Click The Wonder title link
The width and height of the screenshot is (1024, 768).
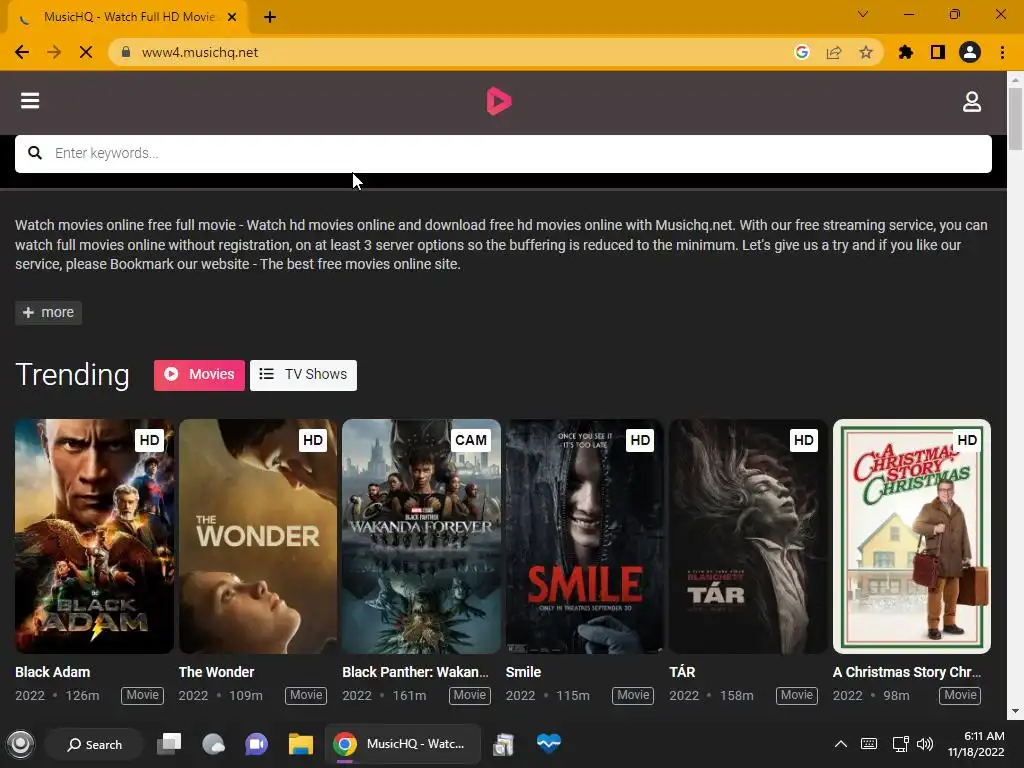click(x=217, y=672)
